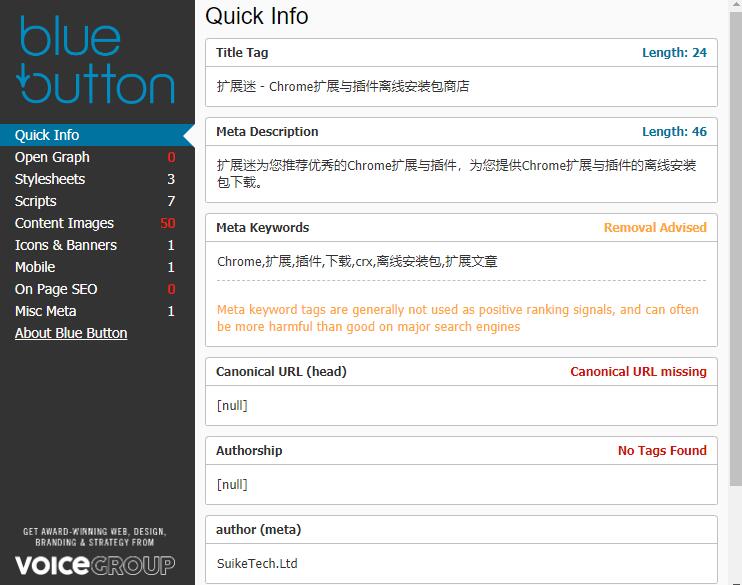Click the Open Graph count 0
Screen dimensions: 742x585
[x=171, y=157]
